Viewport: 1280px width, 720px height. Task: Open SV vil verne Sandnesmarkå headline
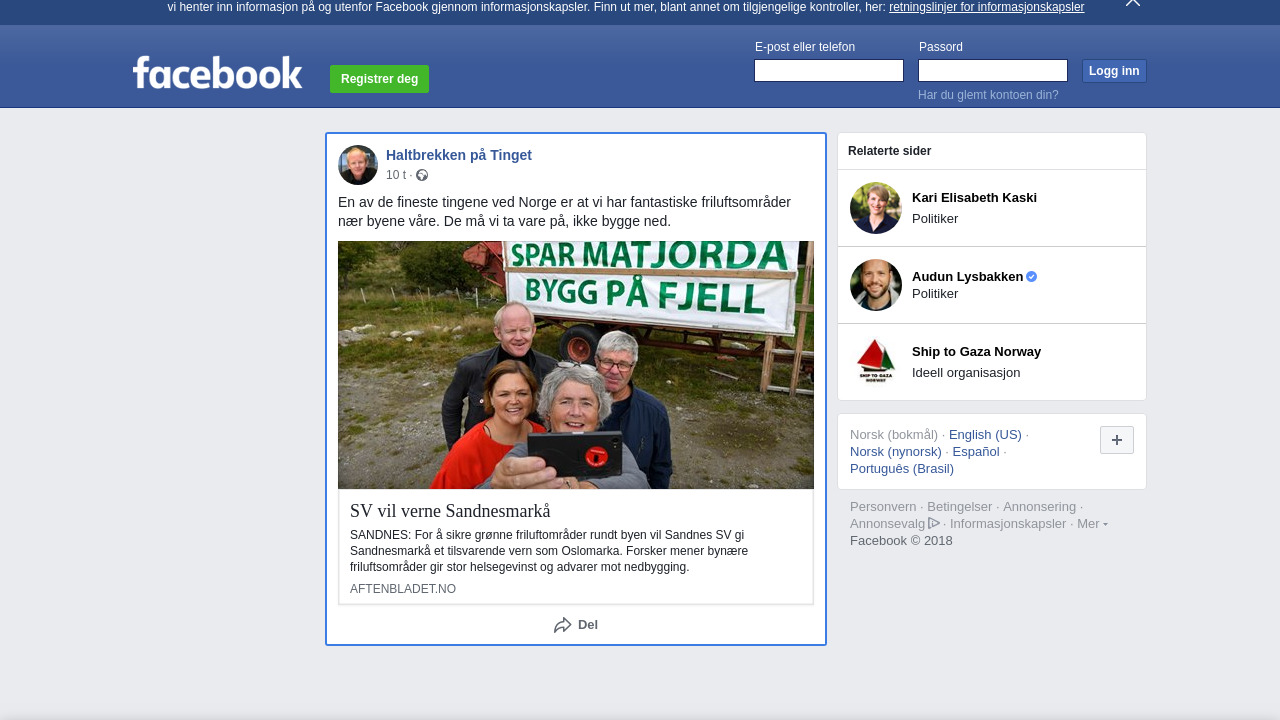coord(450,511)
